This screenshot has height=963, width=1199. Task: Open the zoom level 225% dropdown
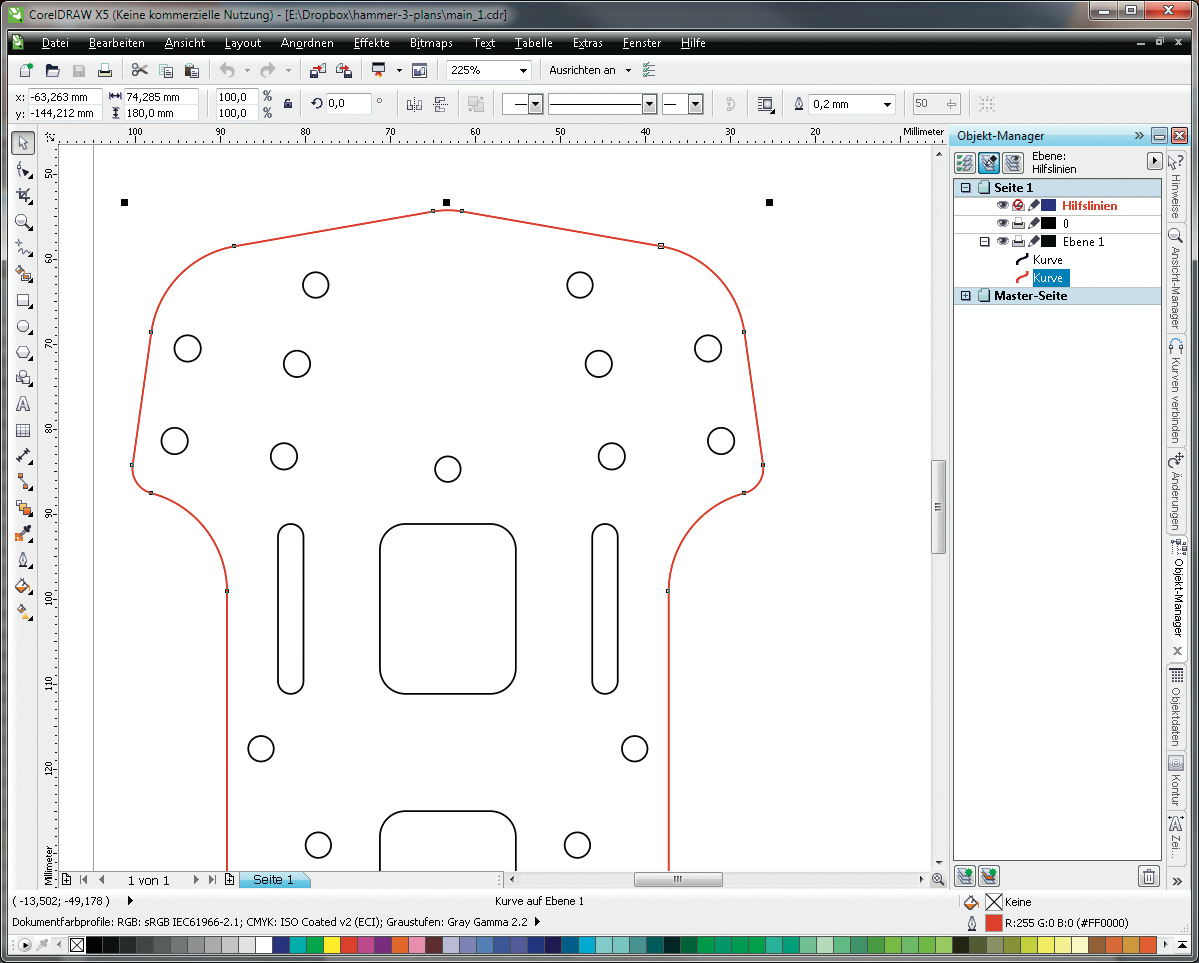(x=523, y=70)
